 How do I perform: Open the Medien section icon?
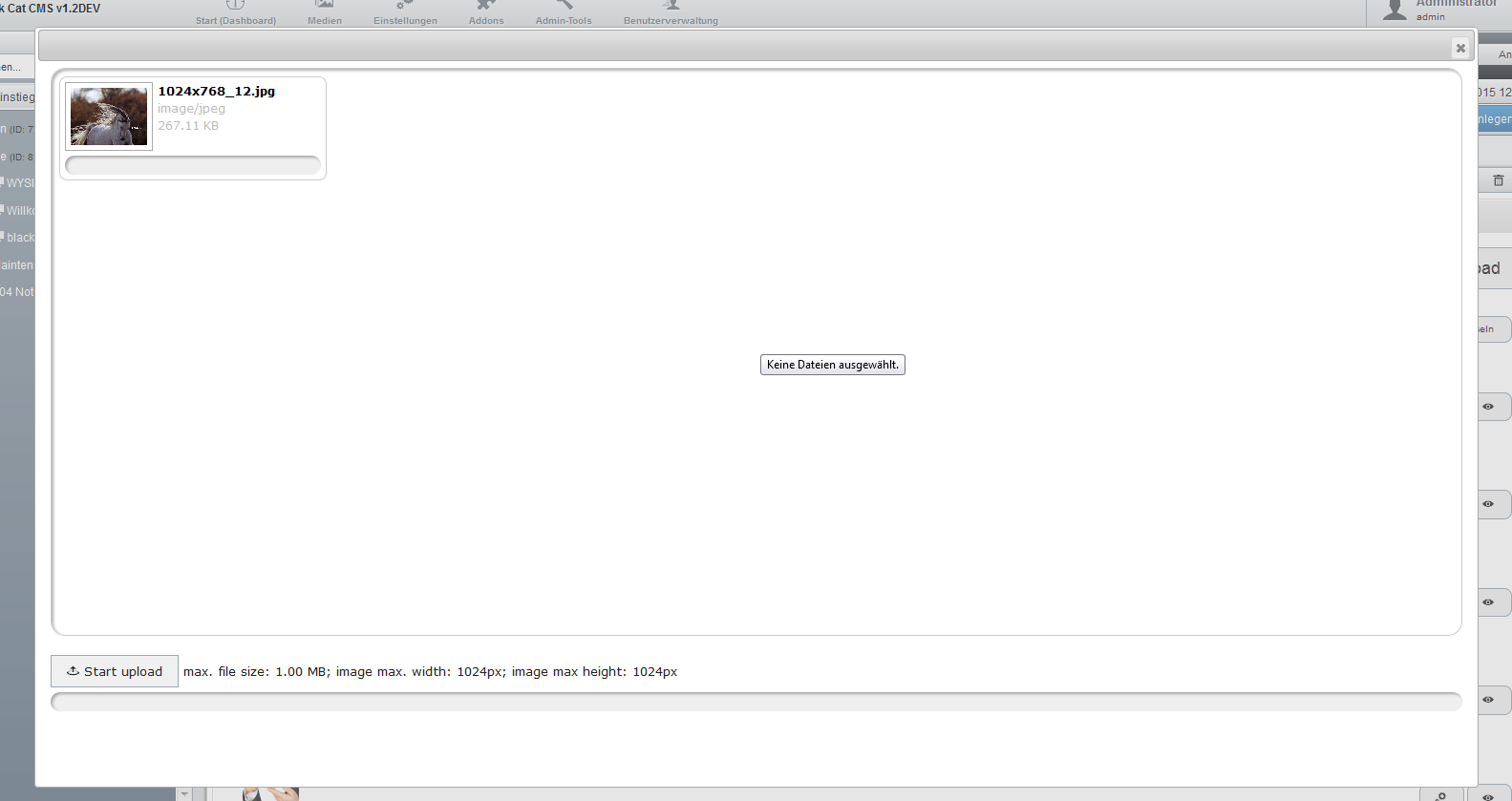point(324,6)
